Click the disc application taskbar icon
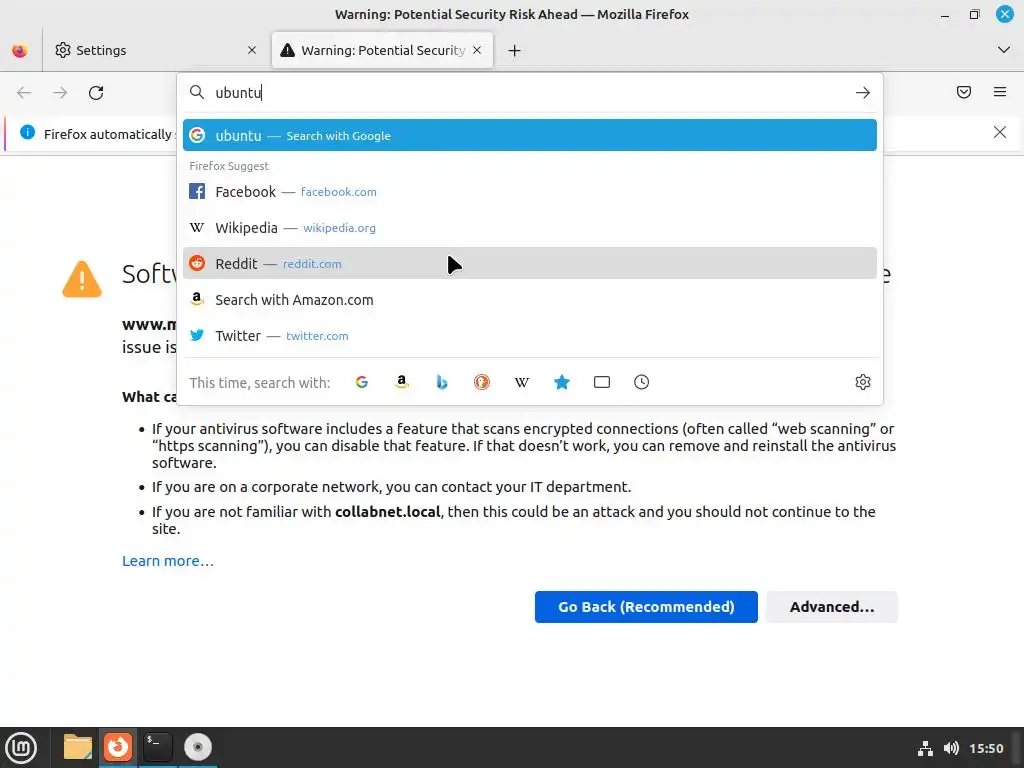This screenshot has width=1024, height=768. tap(197, 747)
